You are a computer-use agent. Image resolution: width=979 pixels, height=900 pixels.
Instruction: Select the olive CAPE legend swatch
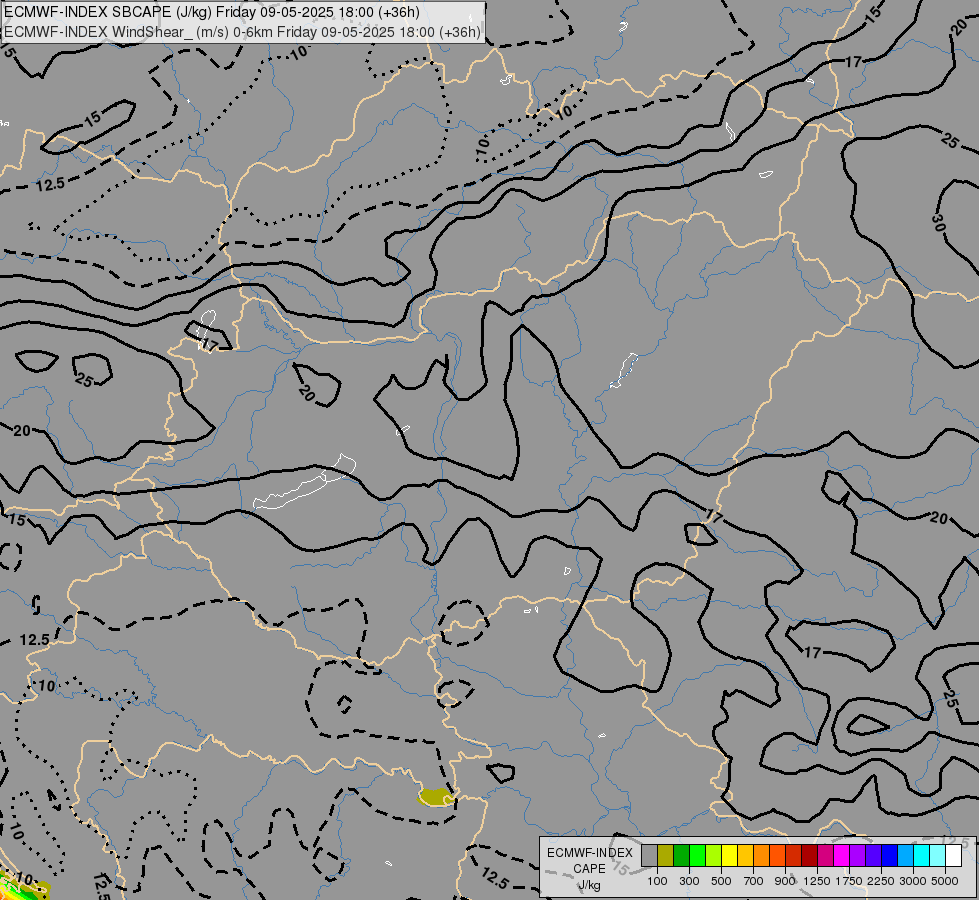(666, 856)
